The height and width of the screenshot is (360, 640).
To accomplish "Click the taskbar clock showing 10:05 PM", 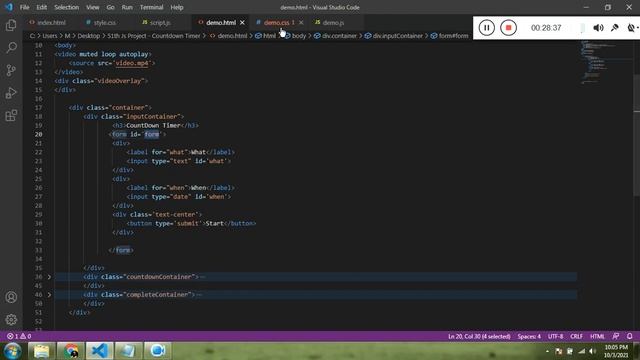I will coord(616,351).
